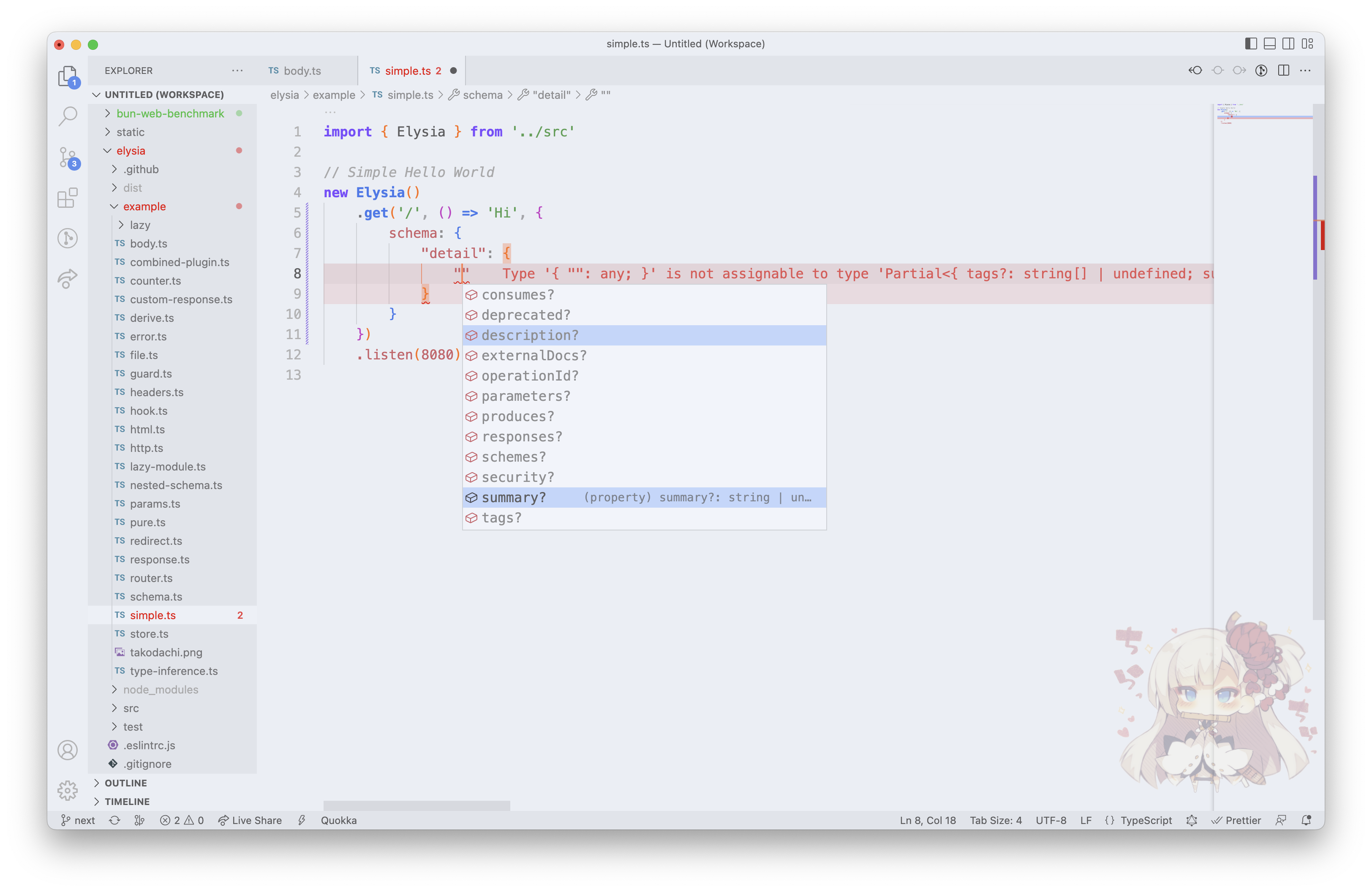The width and height of the screenshot is (1372, 892).
Task: Open Source Control view with badge 3
Action: pyautogui.click(x=68, y=157)
